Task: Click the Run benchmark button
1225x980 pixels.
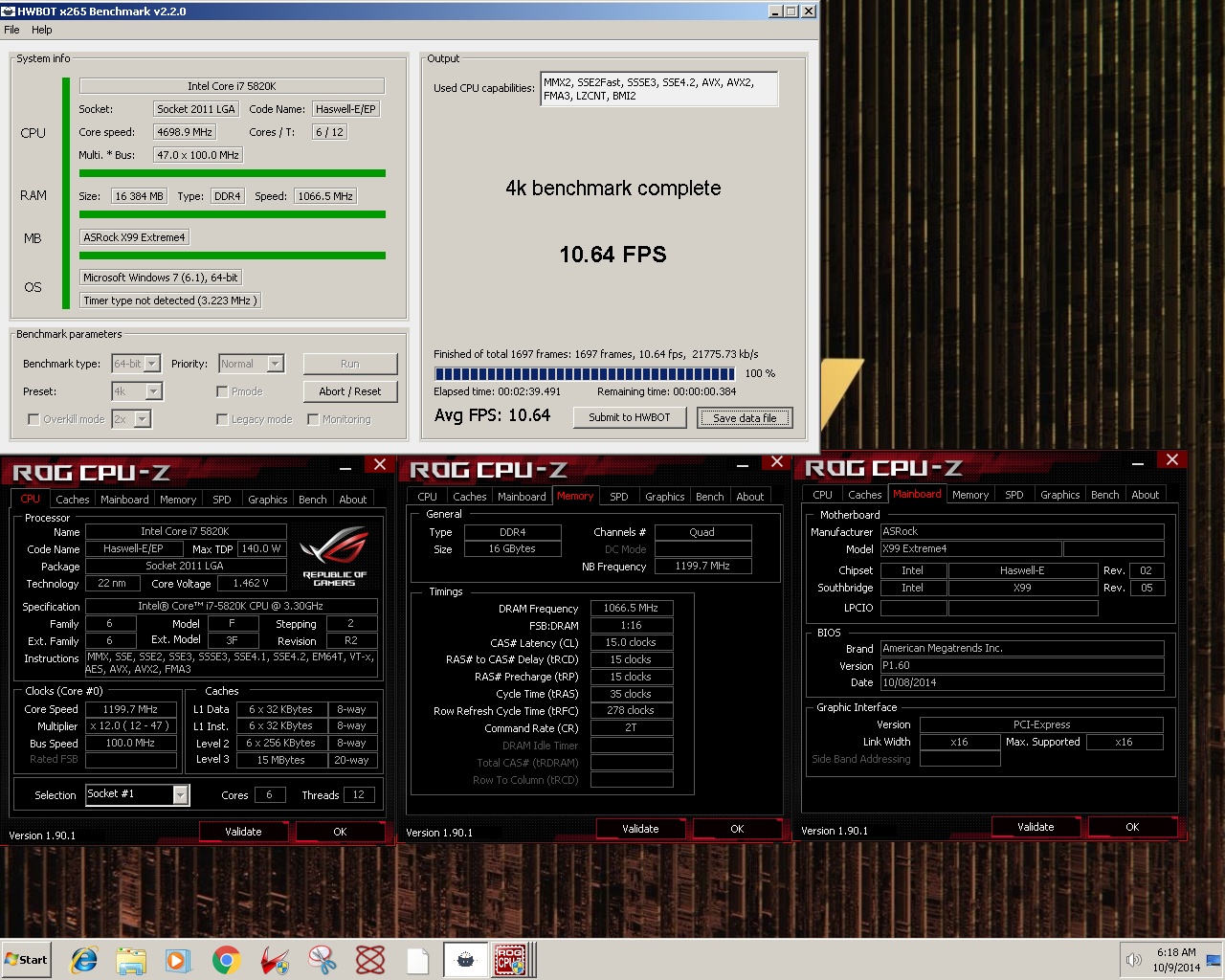Action: click(350, 364)
